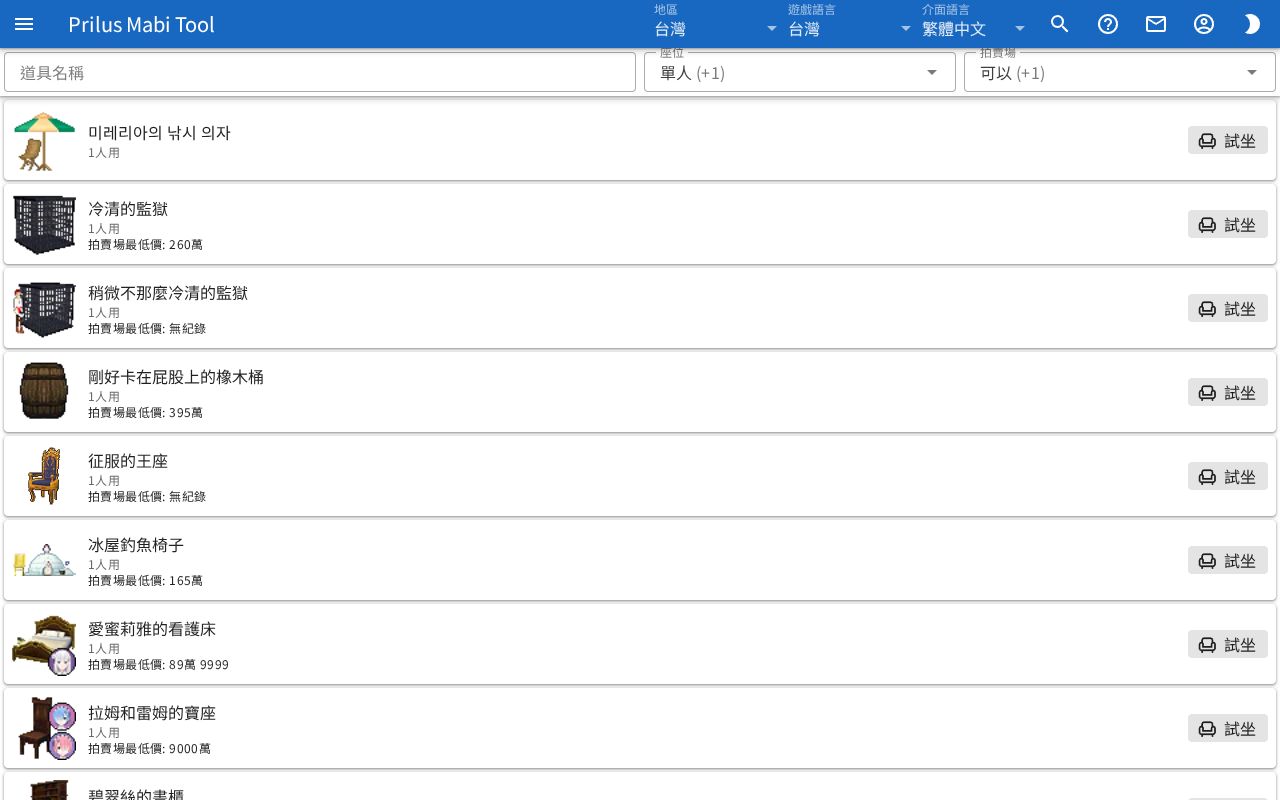Click 試坐 for 冷清的監獄

[1228, 224]
